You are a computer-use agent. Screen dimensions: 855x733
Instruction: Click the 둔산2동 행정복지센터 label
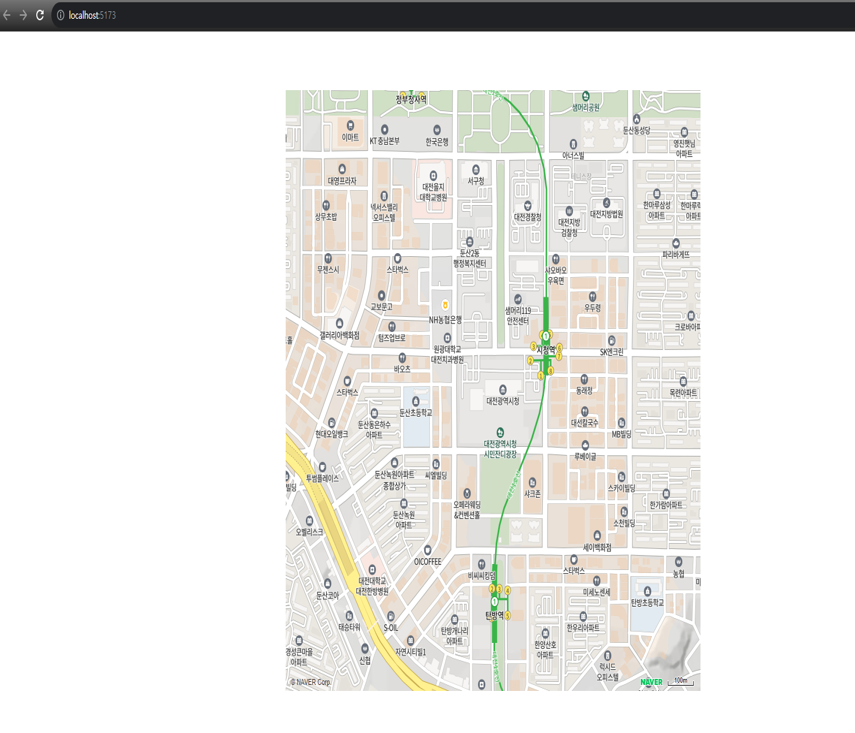tap(469, 259)
